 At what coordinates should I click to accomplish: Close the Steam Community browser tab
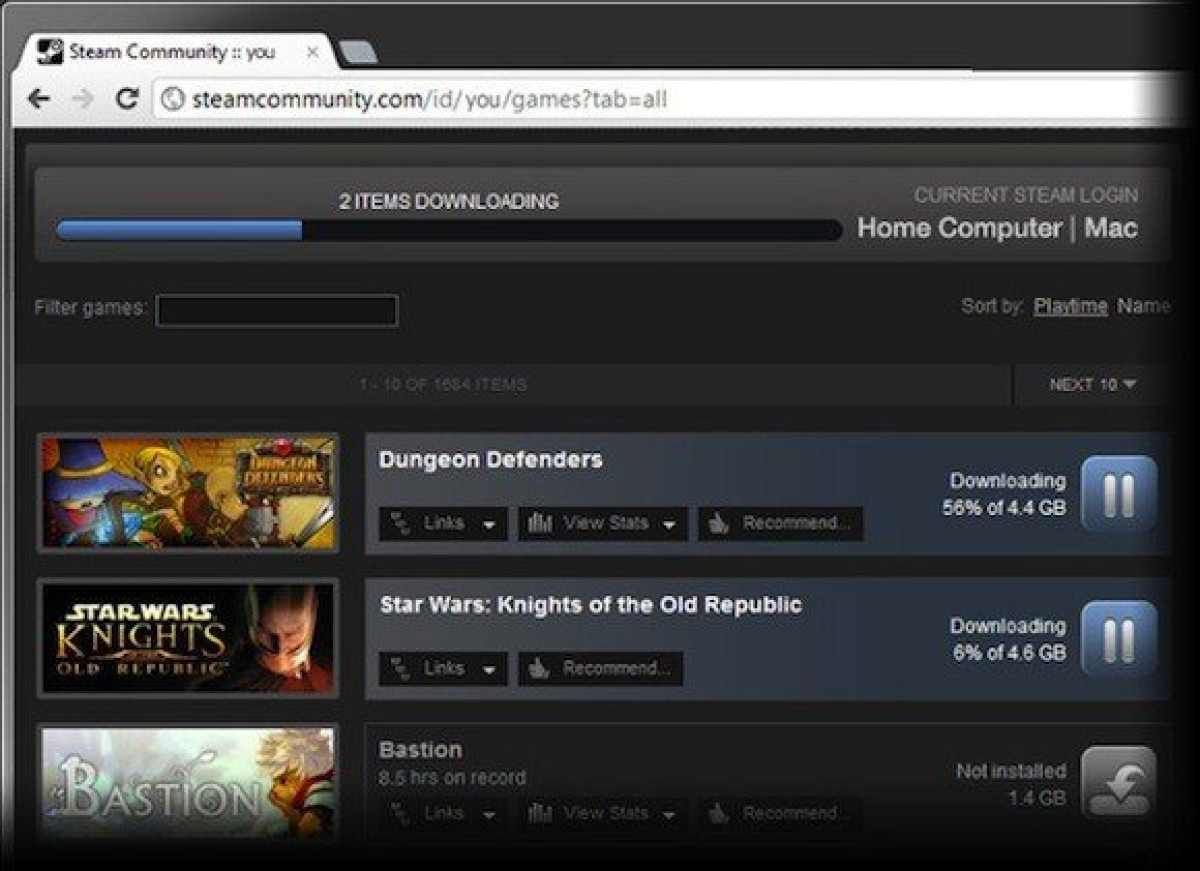tap(312, 52)
